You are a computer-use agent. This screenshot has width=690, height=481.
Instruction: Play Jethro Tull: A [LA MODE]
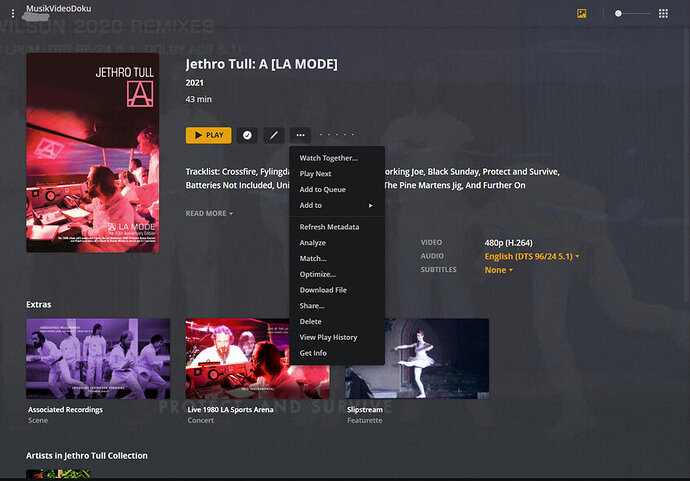point(209,135)
